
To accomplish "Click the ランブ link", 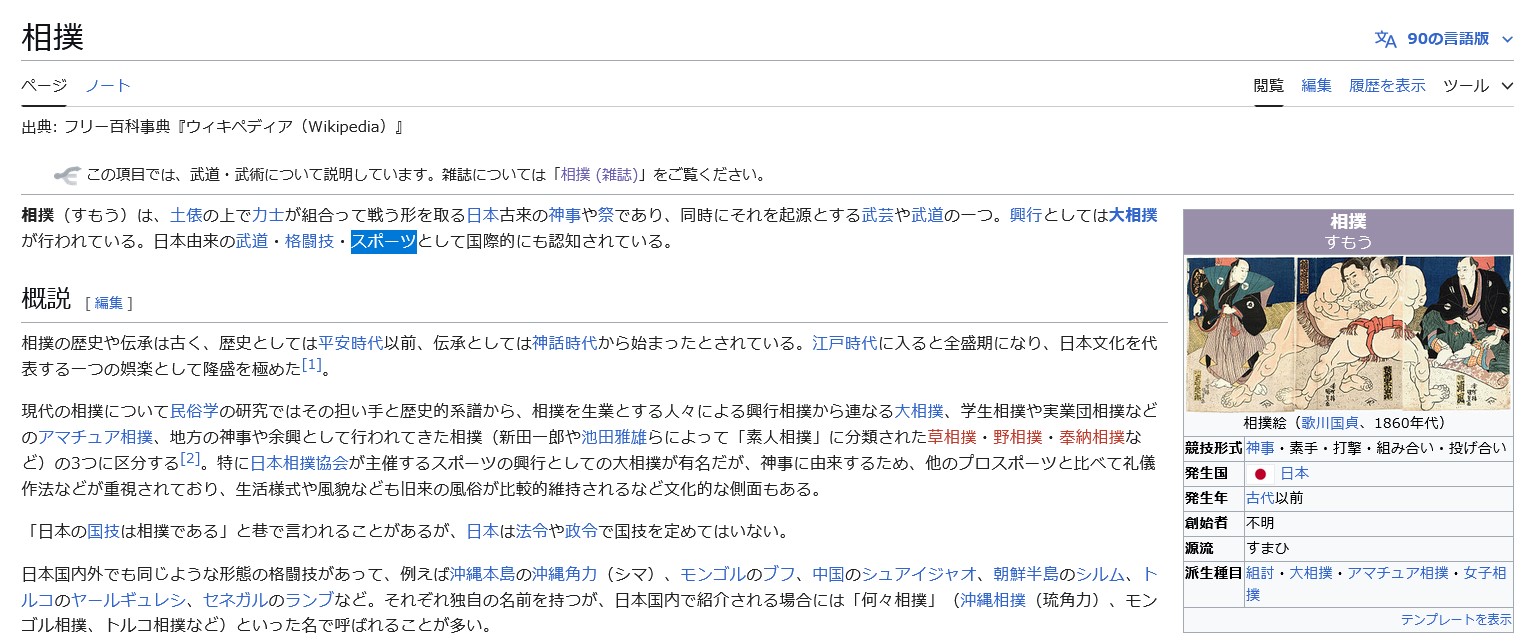I will coord(309,600).
